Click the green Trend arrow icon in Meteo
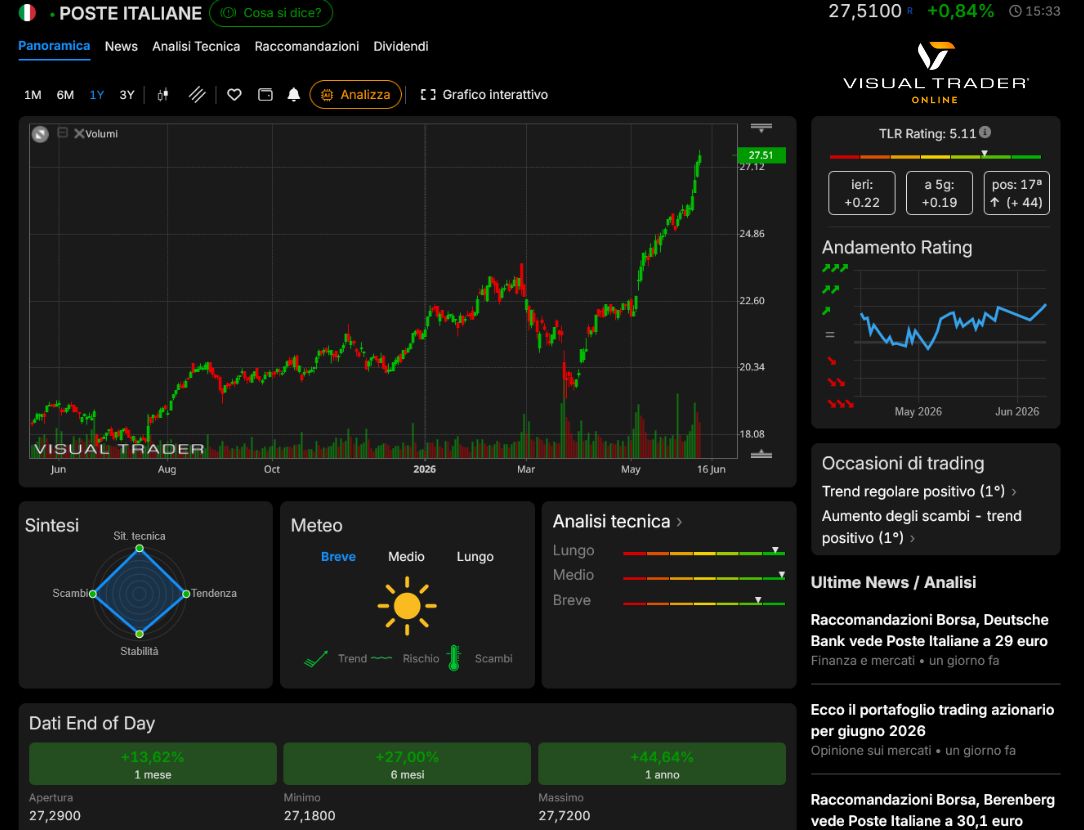 316,659
